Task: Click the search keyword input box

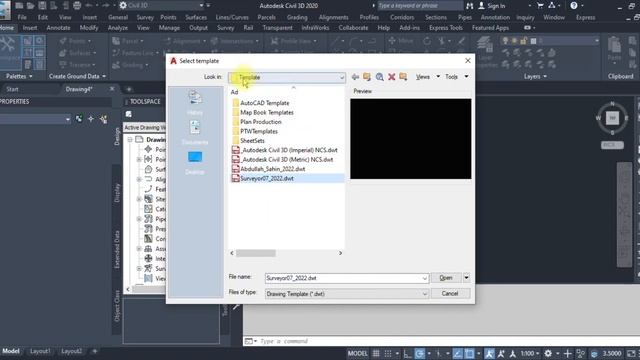Action: [420, 6]
